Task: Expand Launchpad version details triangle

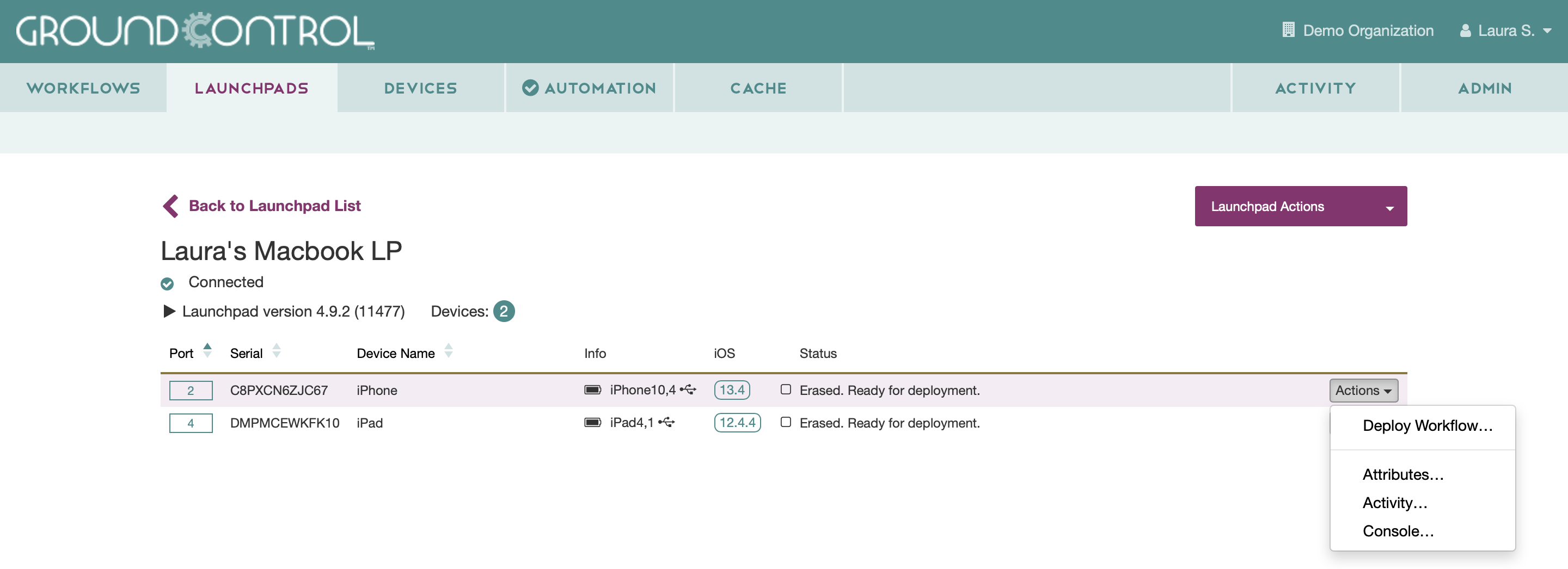Action: (169, 311)
